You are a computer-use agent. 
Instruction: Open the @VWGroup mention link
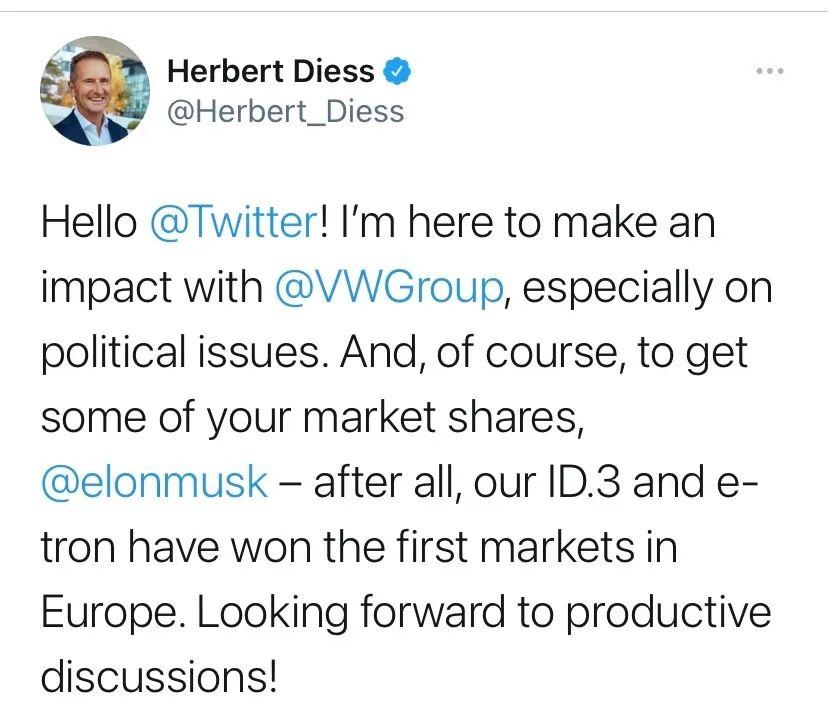[386, 288]
